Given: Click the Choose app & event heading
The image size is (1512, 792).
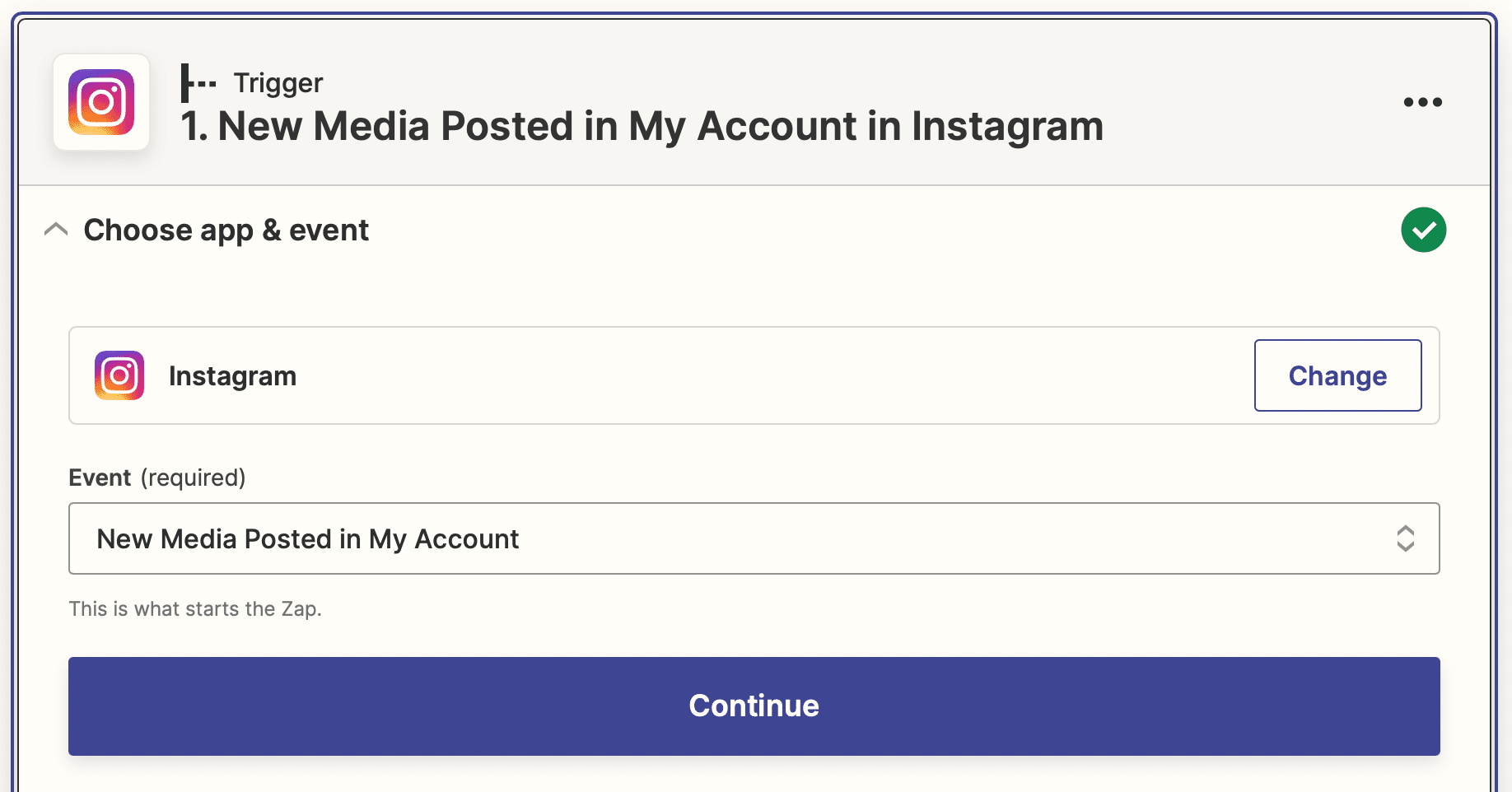Looking at the screenshot, I should click(225, 230).
